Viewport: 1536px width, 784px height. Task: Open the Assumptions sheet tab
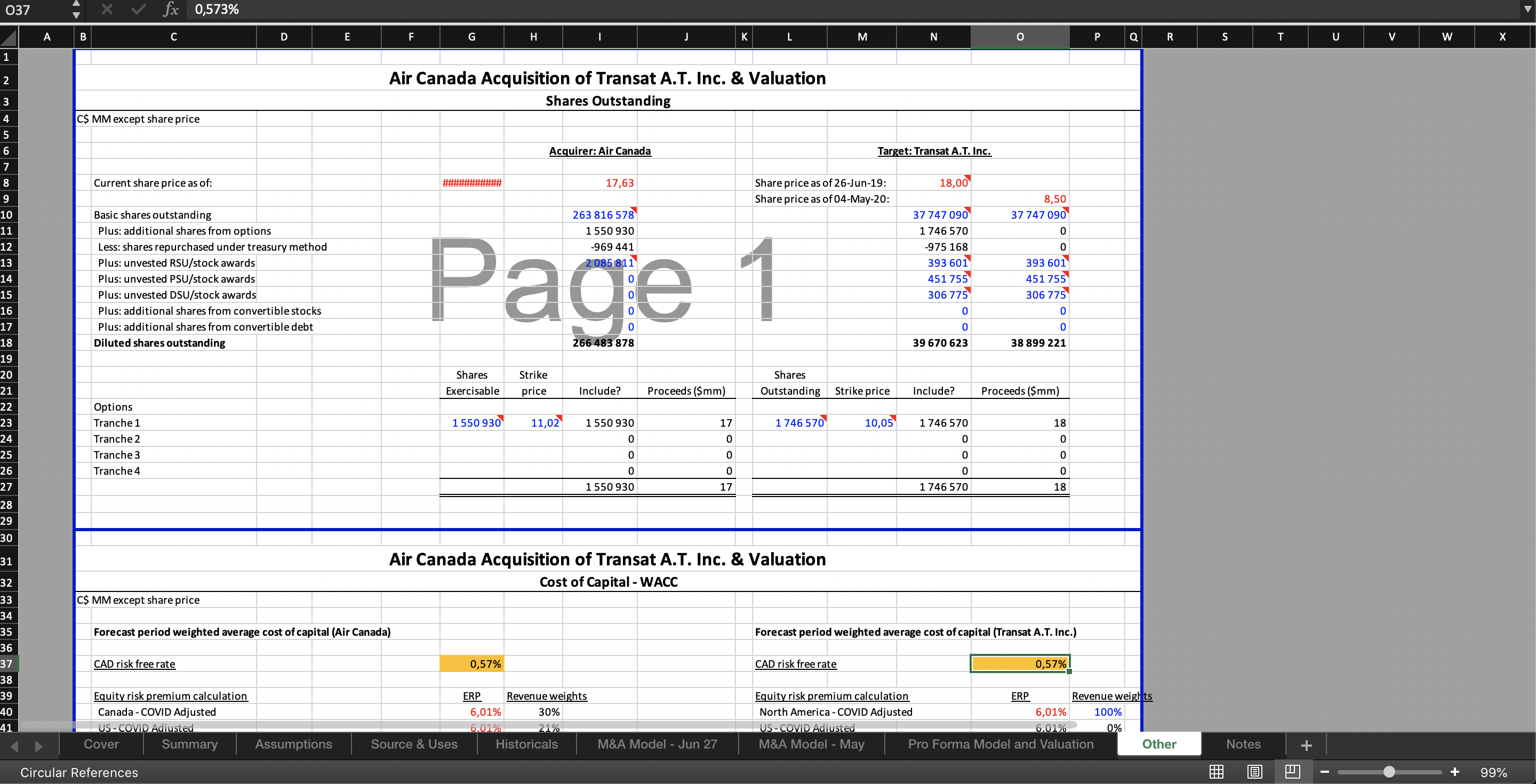293,744
